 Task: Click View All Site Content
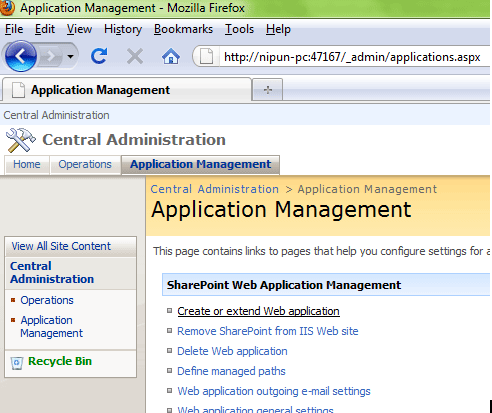(x=61, y=246)
